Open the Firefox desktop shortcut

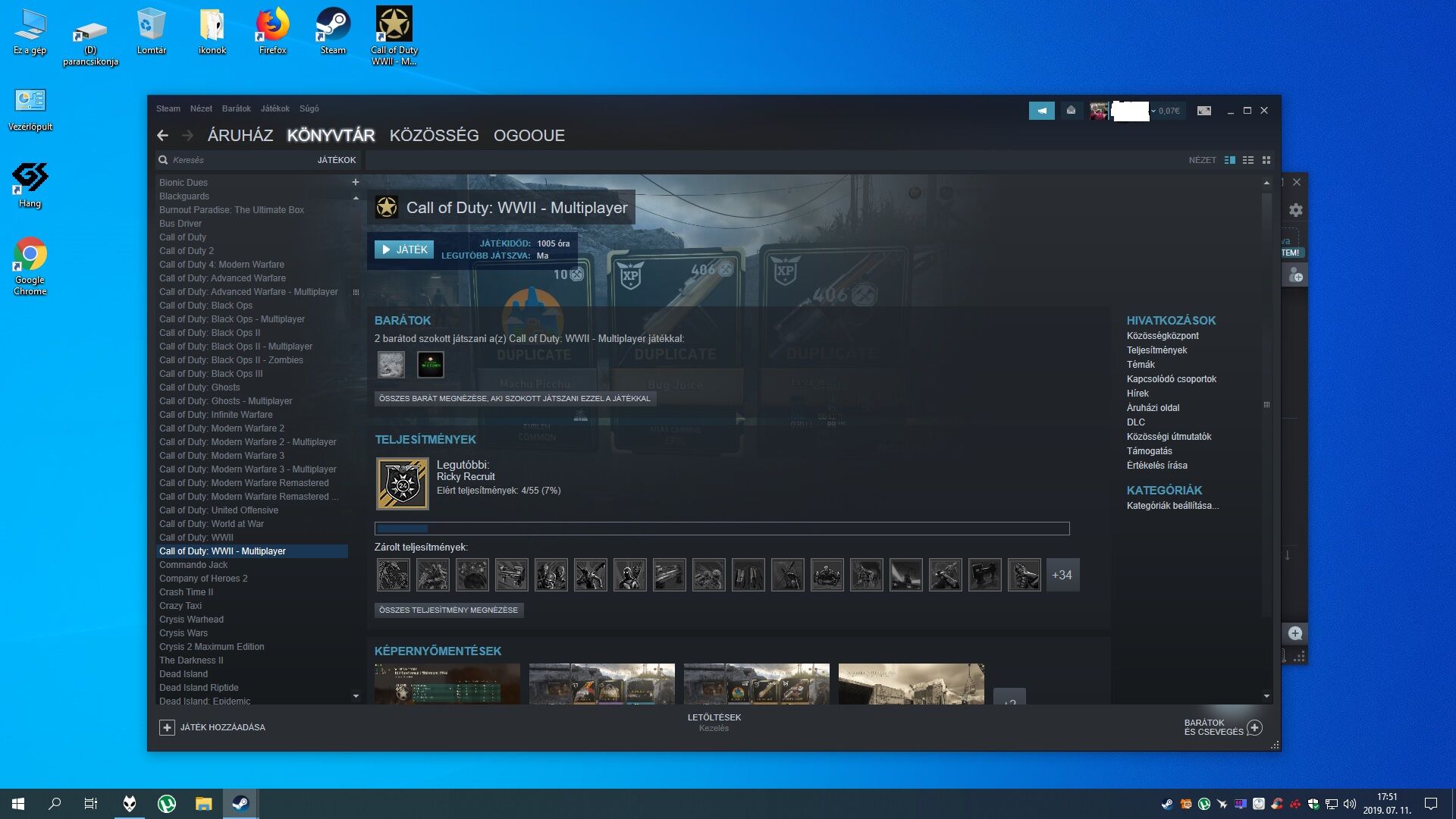pyautogui.click(x=272, y=30)
